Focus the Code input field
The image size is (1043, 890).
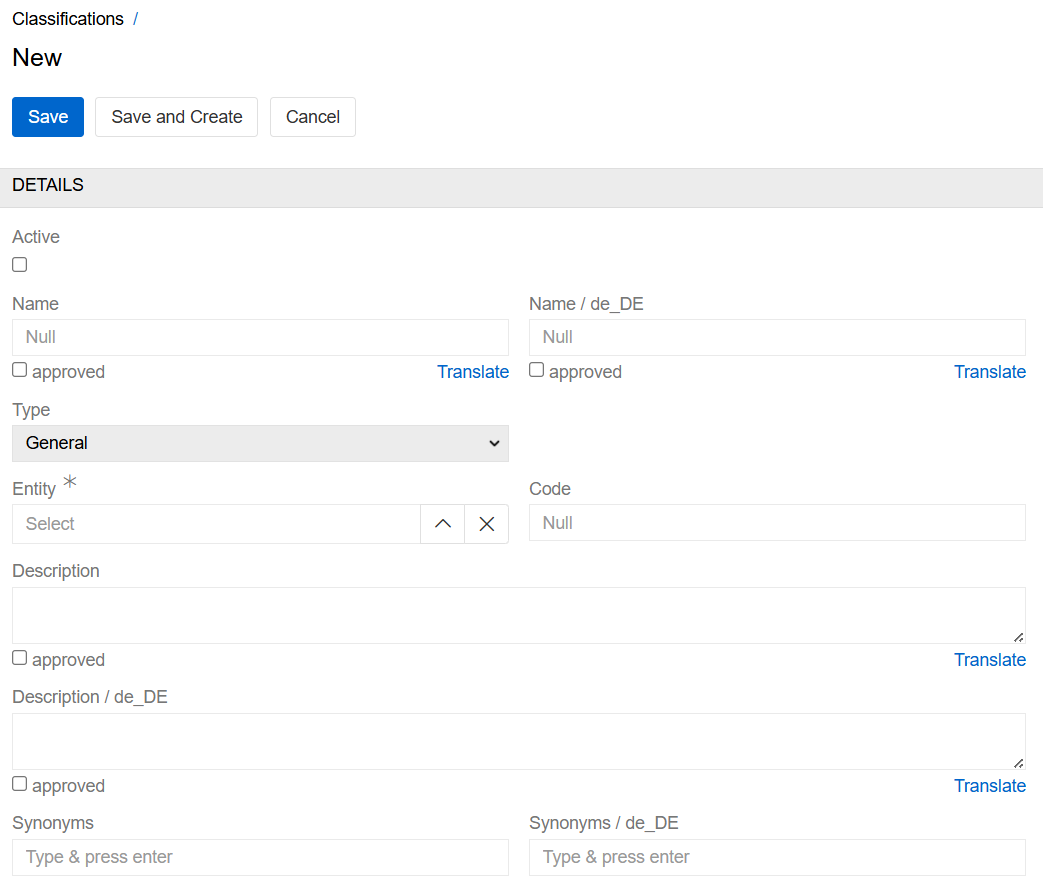(x=777, y=523)
